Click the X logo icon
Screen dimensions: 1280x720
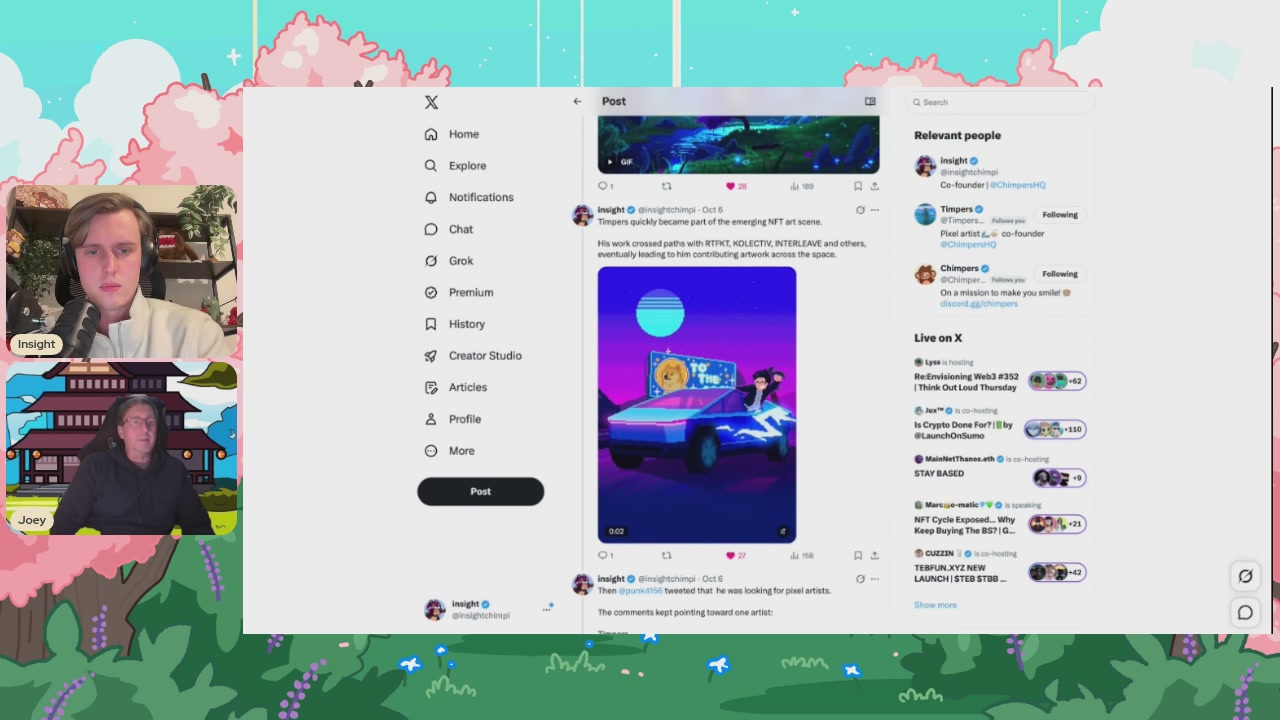431,102
